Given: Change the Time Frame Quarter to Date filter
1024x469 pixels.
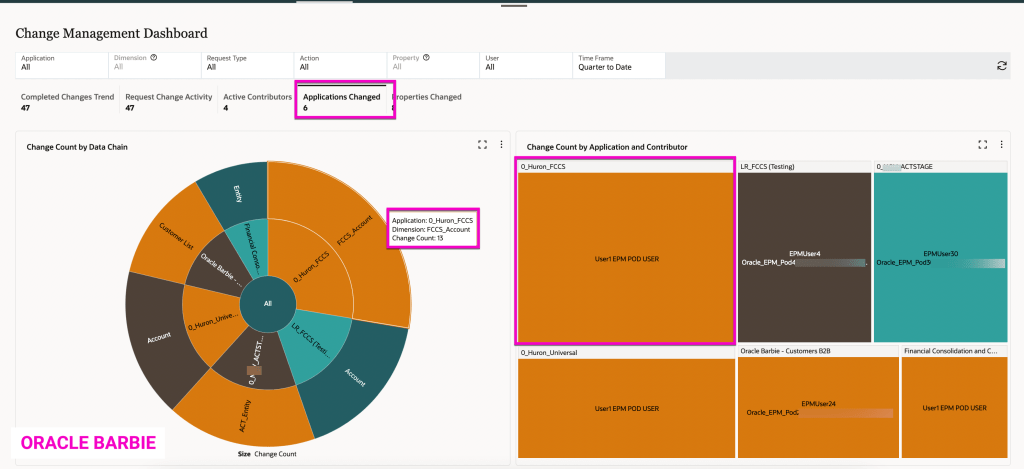Looking at the screenshot, I should click(x=617, y=63).
